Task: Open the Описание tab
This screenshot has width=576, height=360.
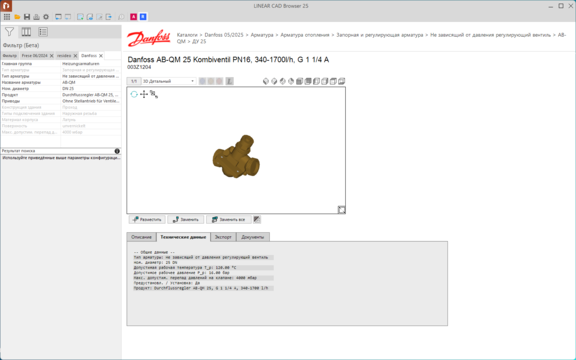Action: tap(141, 237)
